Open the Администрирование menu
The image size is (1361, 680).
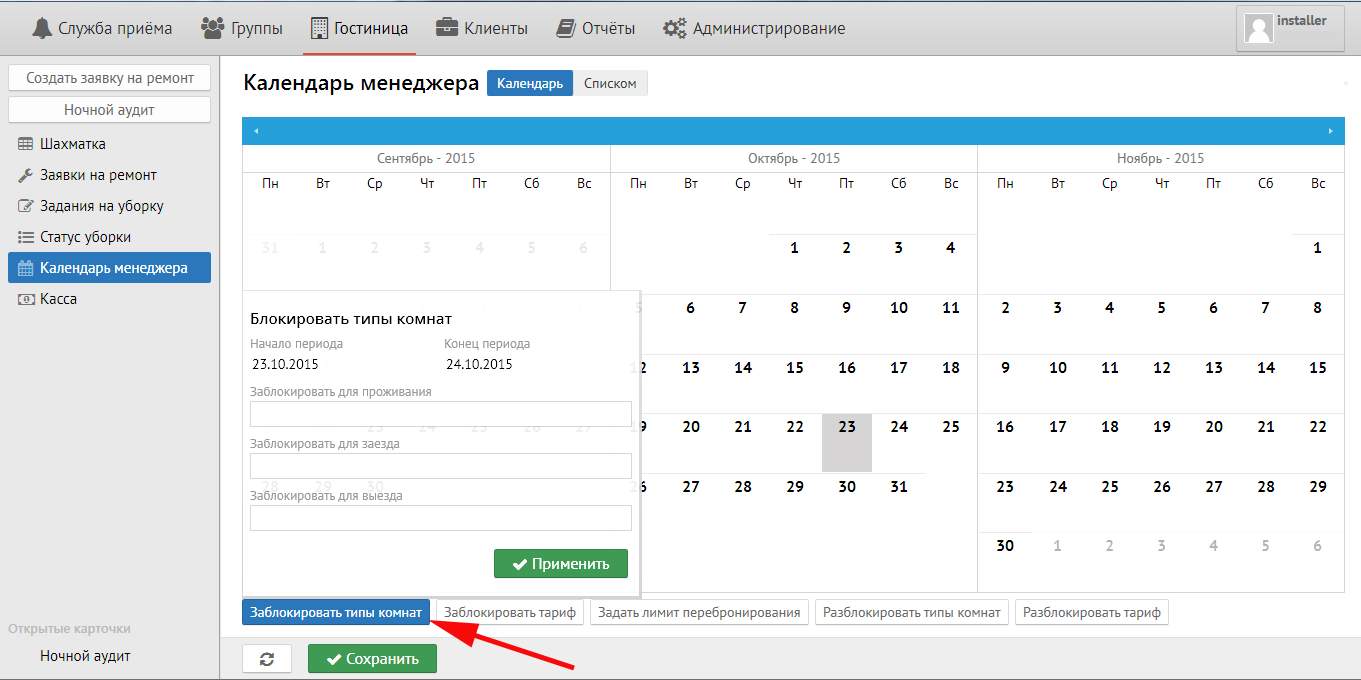click(754, 28)
